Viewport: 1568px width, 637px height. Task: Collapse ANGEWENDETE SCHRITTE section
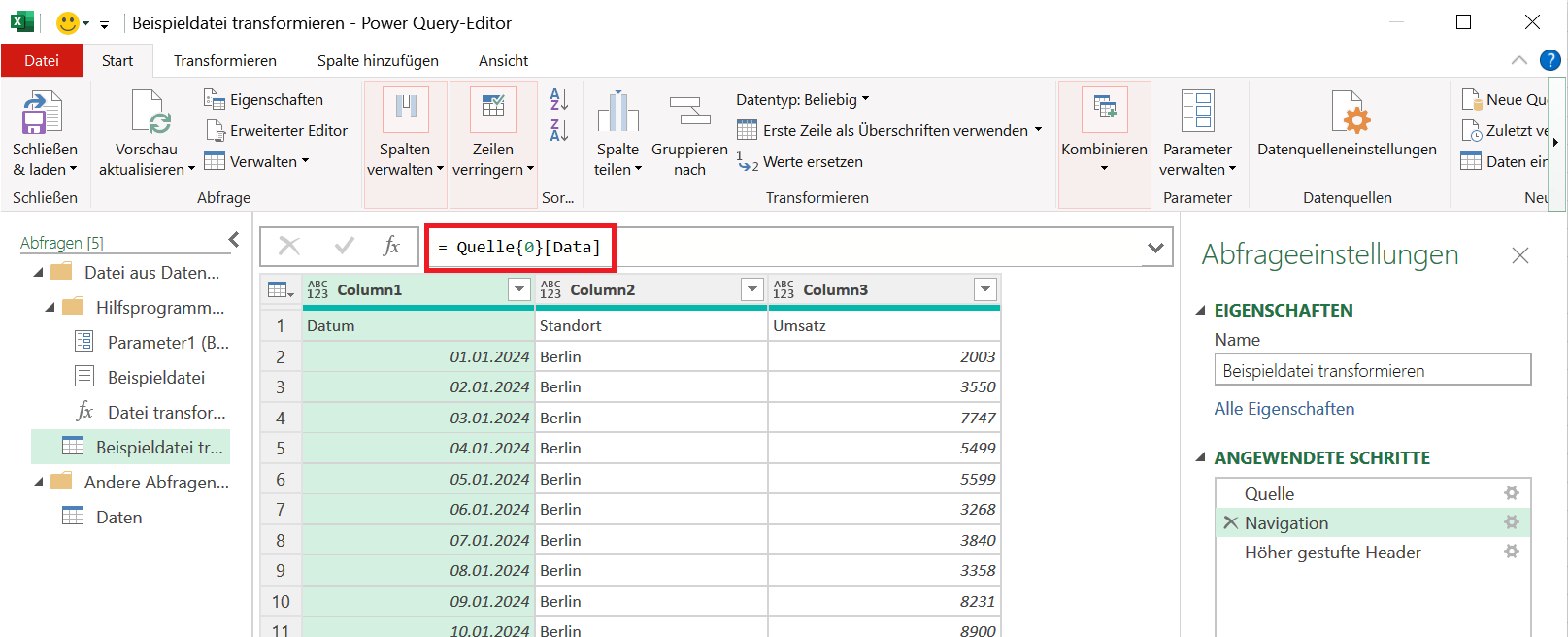pos(1201,457)
